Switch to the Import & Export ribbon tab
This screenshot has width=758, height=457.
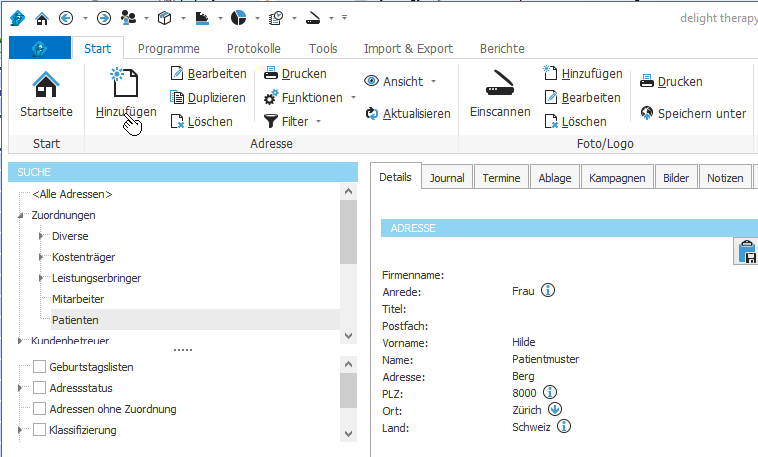[407, 48]
